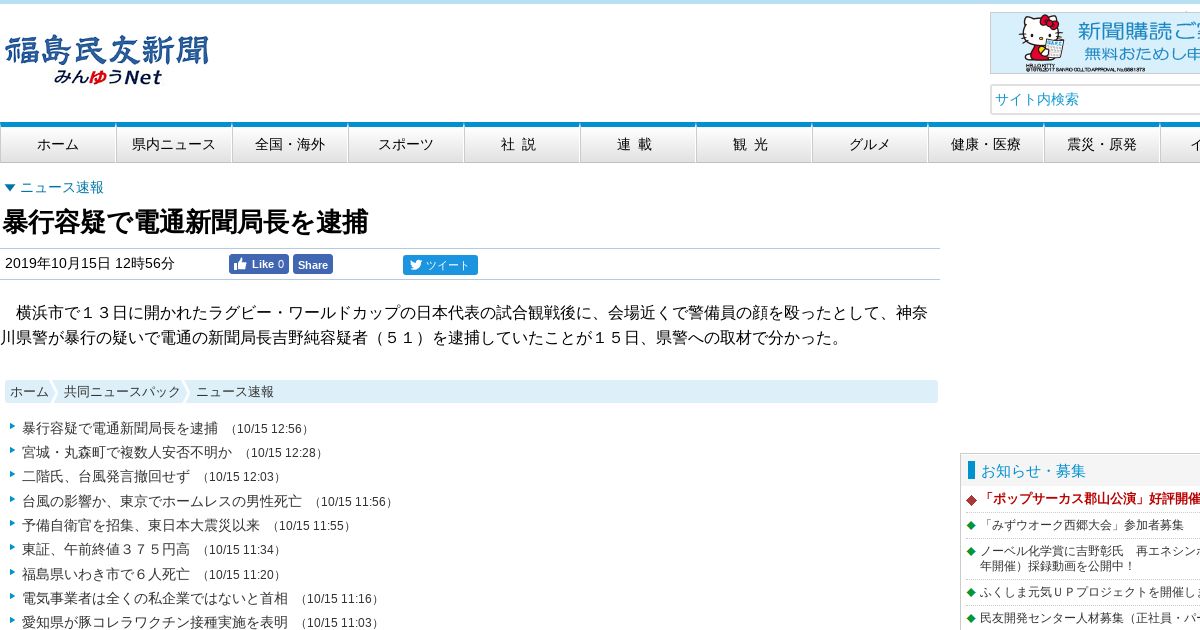Open headline 電気事業者は全くの私企業ではないと首相

tap(155, 598)
